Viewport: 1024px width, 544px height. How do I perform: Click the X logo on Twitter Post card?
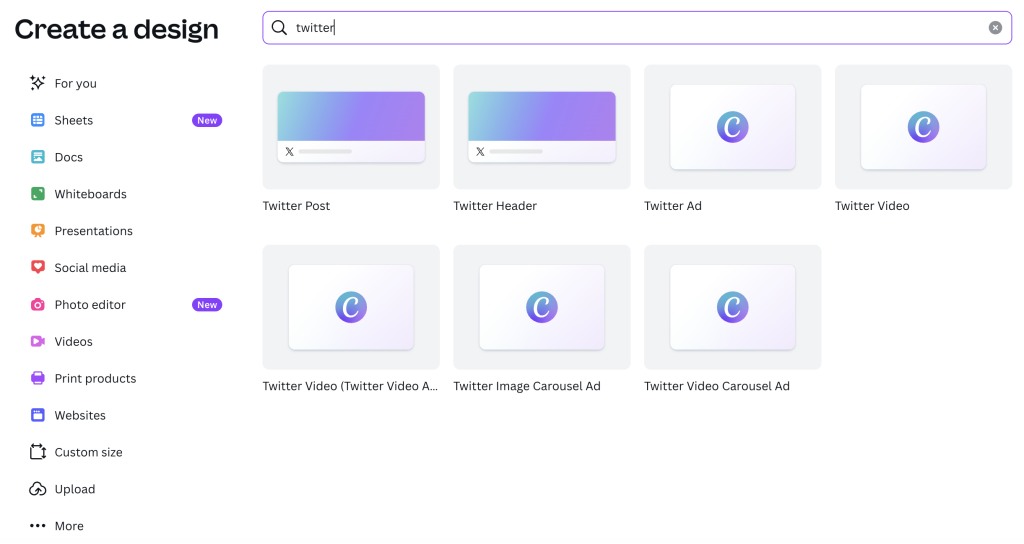[x=289, y=152]
